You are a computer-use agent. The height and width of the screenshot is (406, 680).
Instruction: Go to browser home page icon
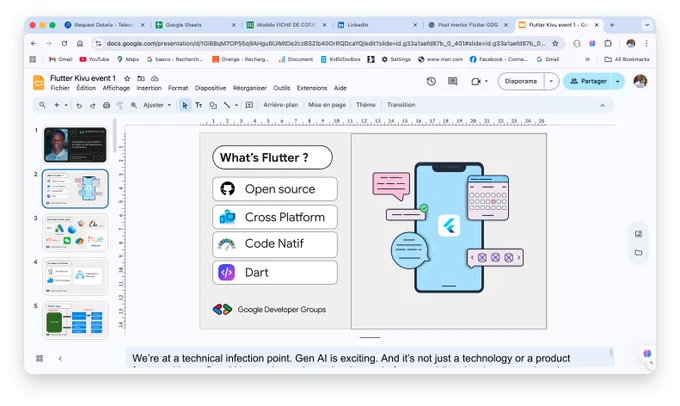[x=80, y=43]
